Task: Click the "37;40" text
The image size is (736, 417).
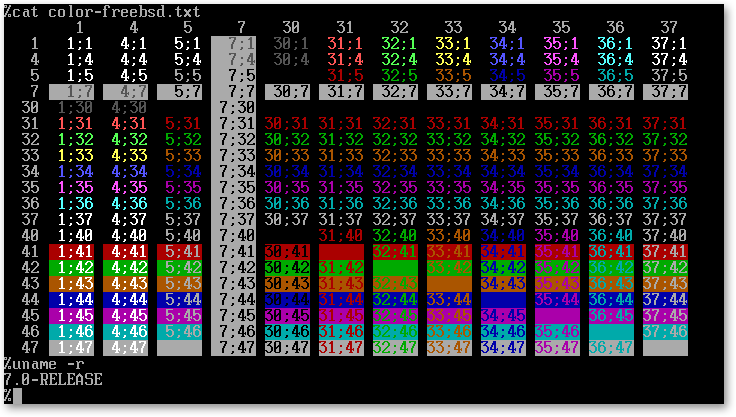Action: click(665, 236)
